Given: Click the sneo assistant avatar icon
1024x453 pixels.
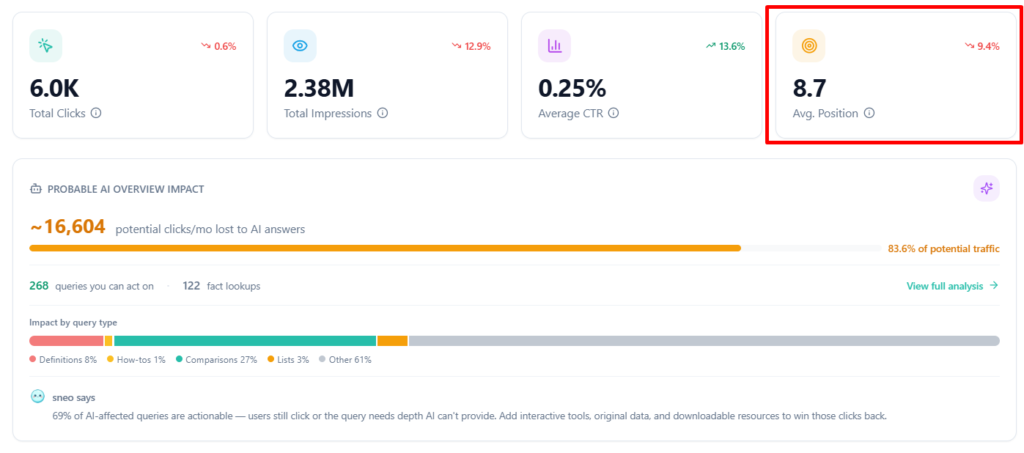Looking at the screenshot, I should 38,397.
